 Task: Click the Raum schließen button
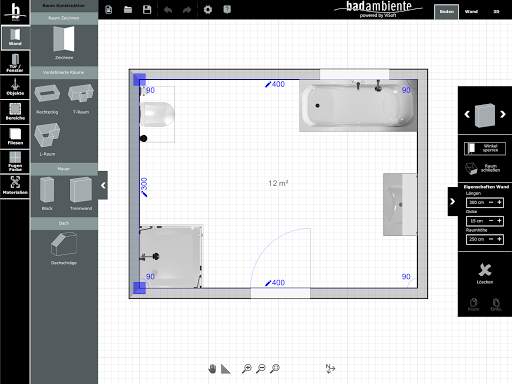[x=484, y=169]
